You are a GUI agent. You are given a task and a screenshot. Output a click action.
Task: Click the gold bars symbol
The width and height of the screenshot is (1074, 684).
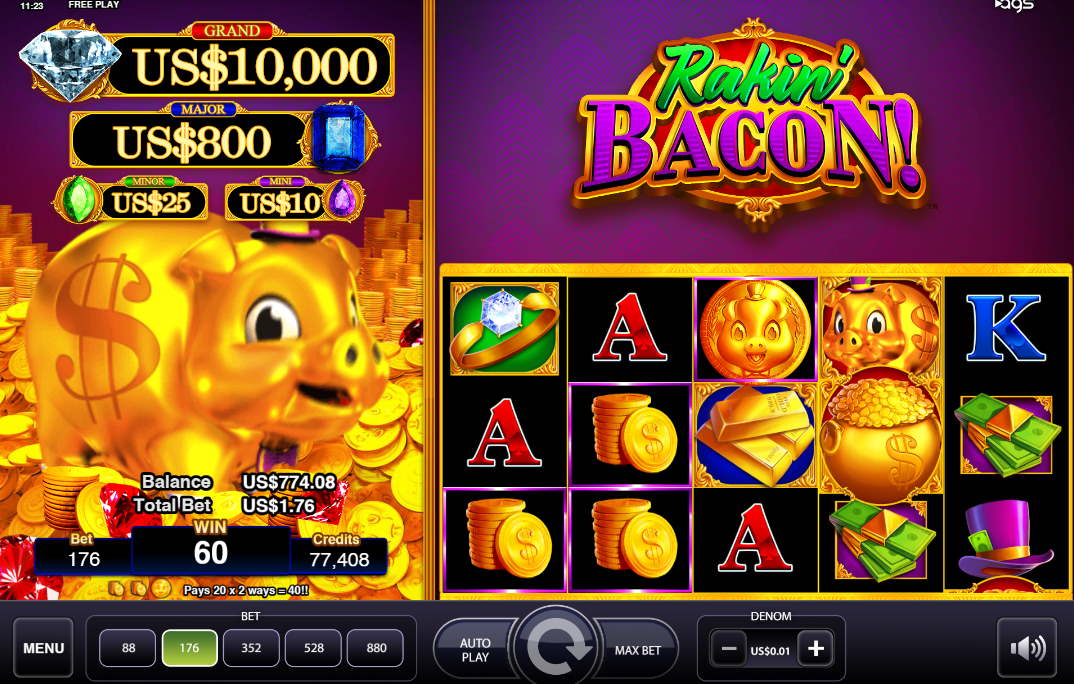[755, 434]
